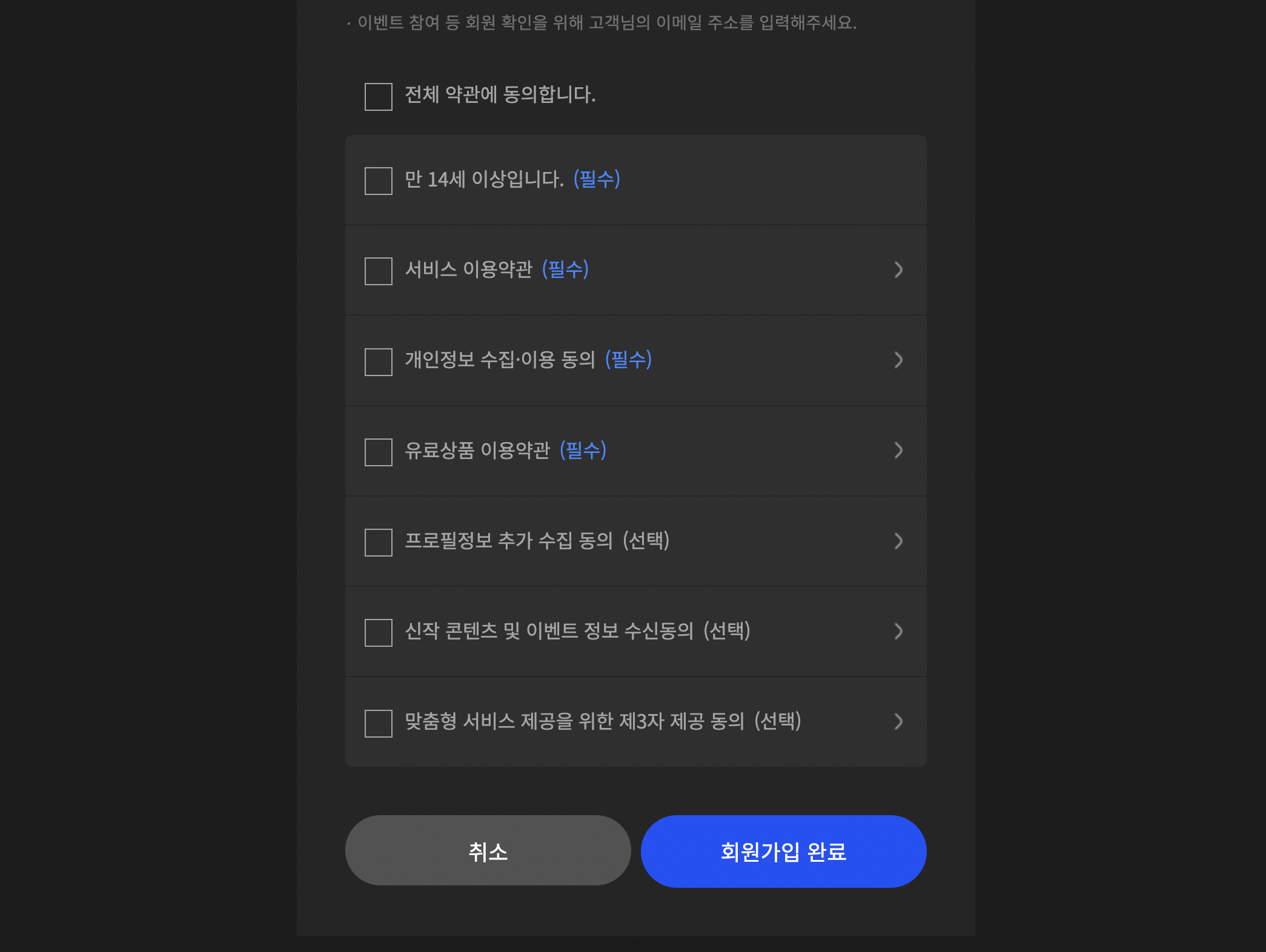Check the 전체 약관에 동의합니다 agree-all checkbox
Screen dimensions: 1266x952
click(x=378, y=96)
